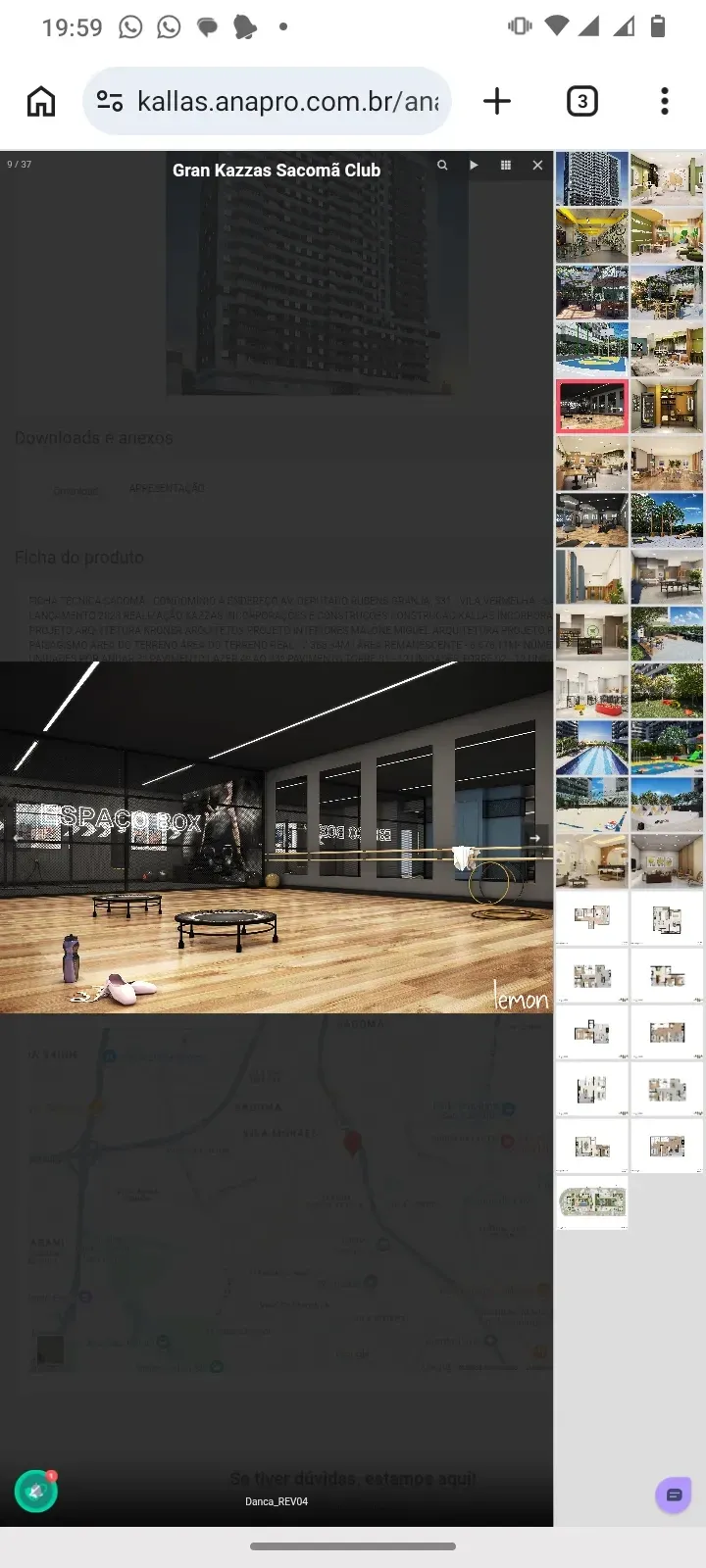Tap the browser home icon
Image resolution: width=706 pixels, height=1568 pixels.
[x=41, y=101]
